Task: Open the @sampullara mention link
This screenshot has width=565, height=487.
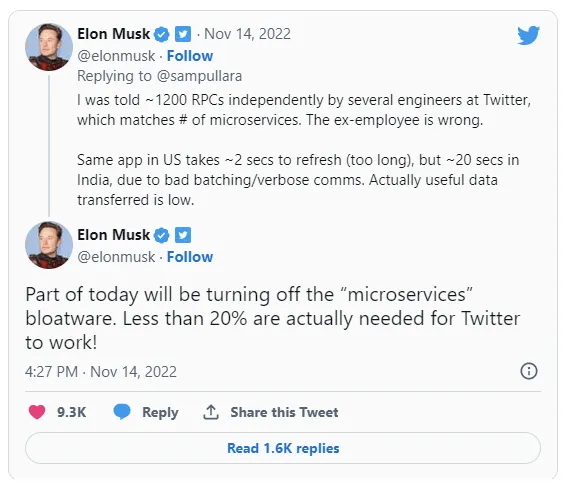Action: click(x=199, y=76)
